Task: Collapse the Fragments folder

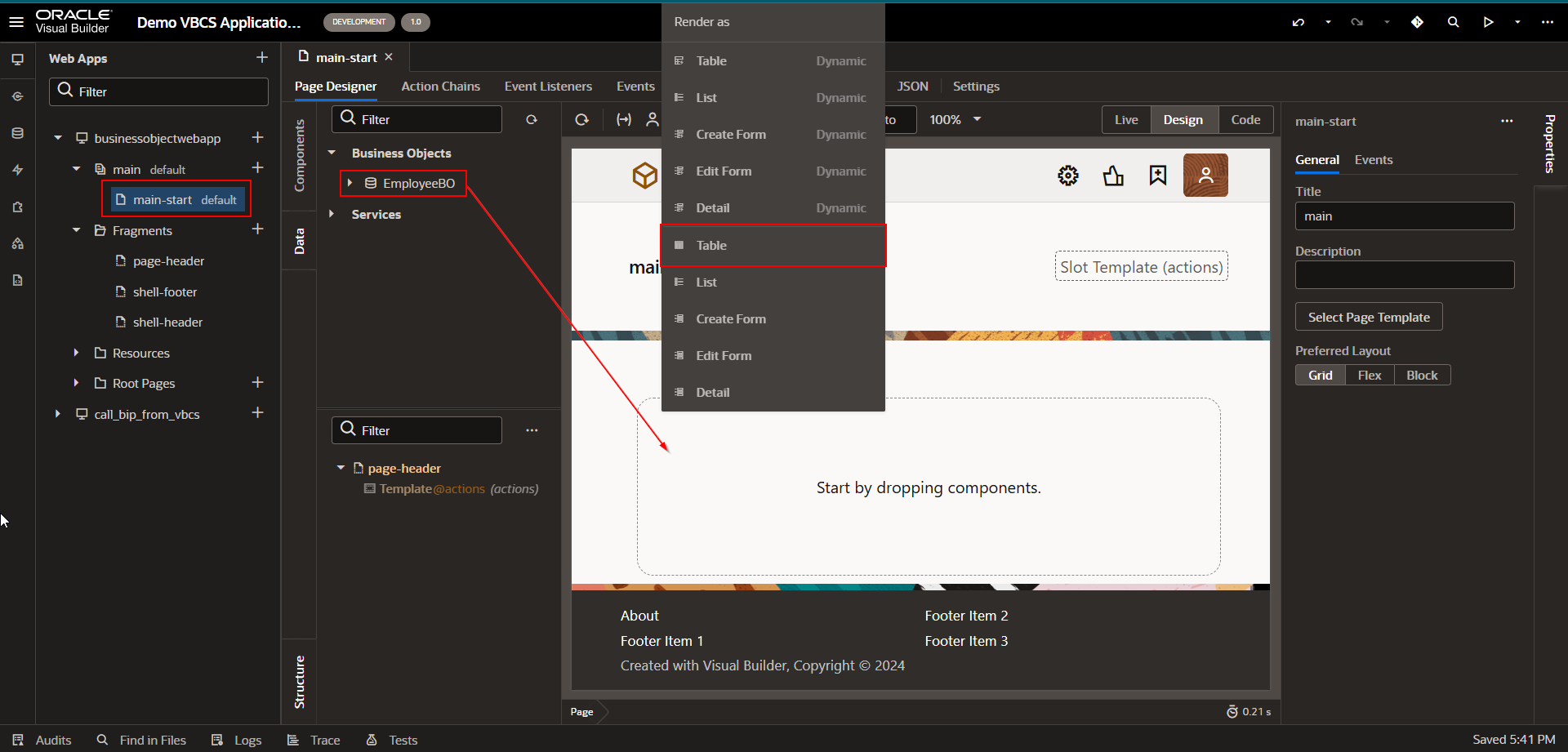Action: click(77, 230)
